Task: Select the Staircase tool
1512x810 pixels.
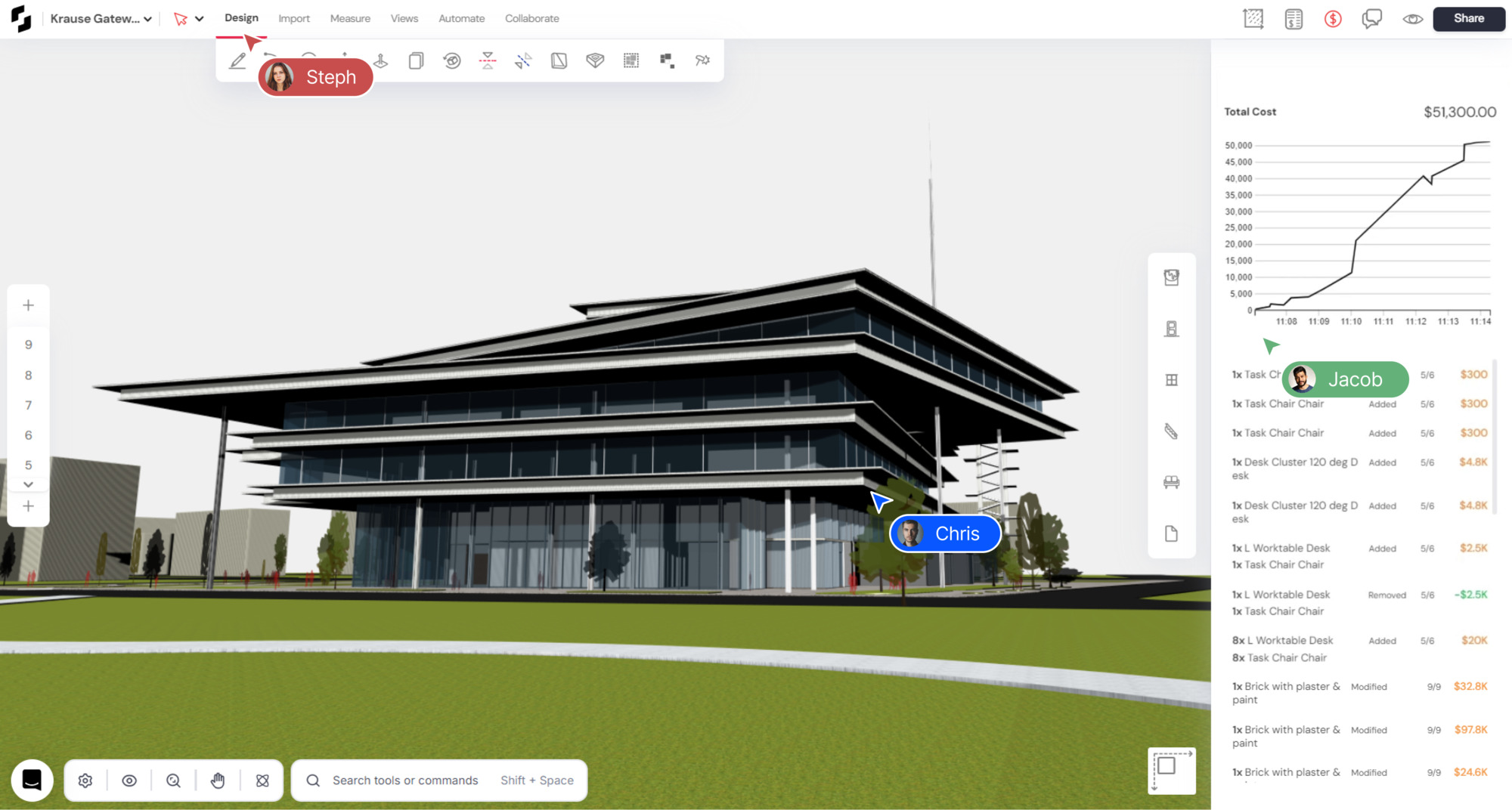Action: (x=1172, y=431)
